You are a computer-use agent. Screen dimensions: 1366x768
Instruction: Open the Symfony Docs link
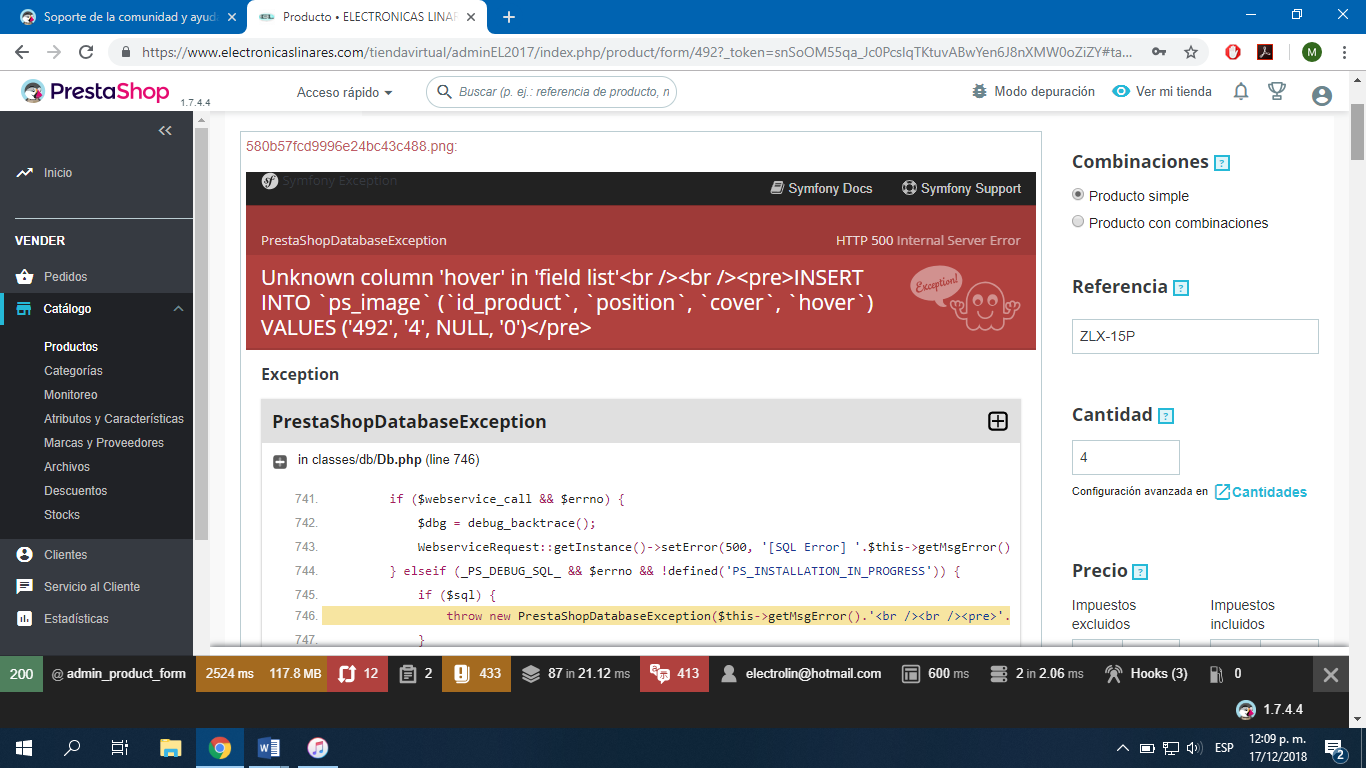coord(821,189)
